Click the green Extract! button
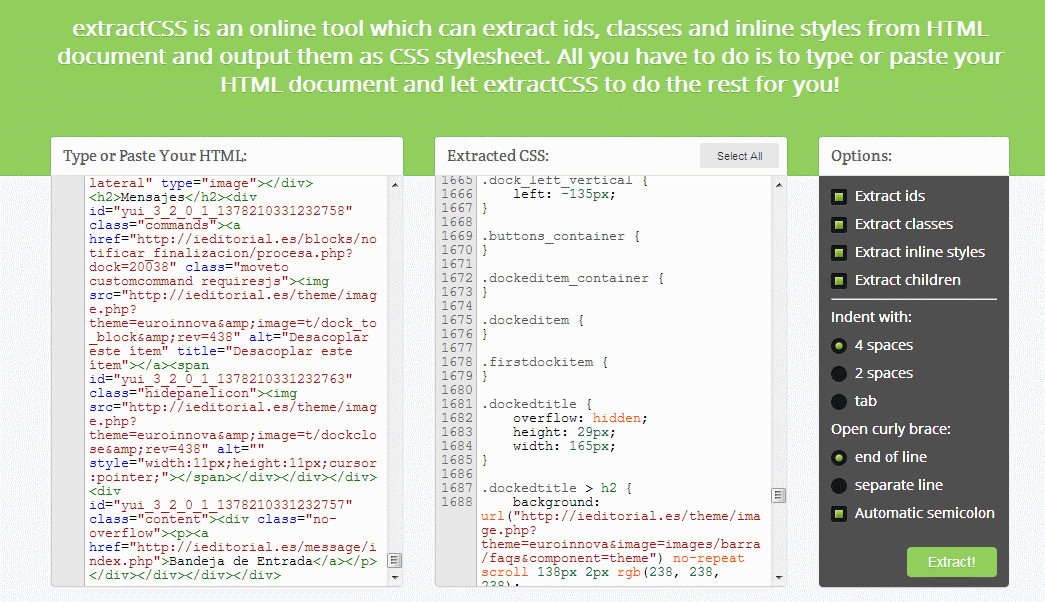Screen dimensions: 1045x602 (951, 562)
